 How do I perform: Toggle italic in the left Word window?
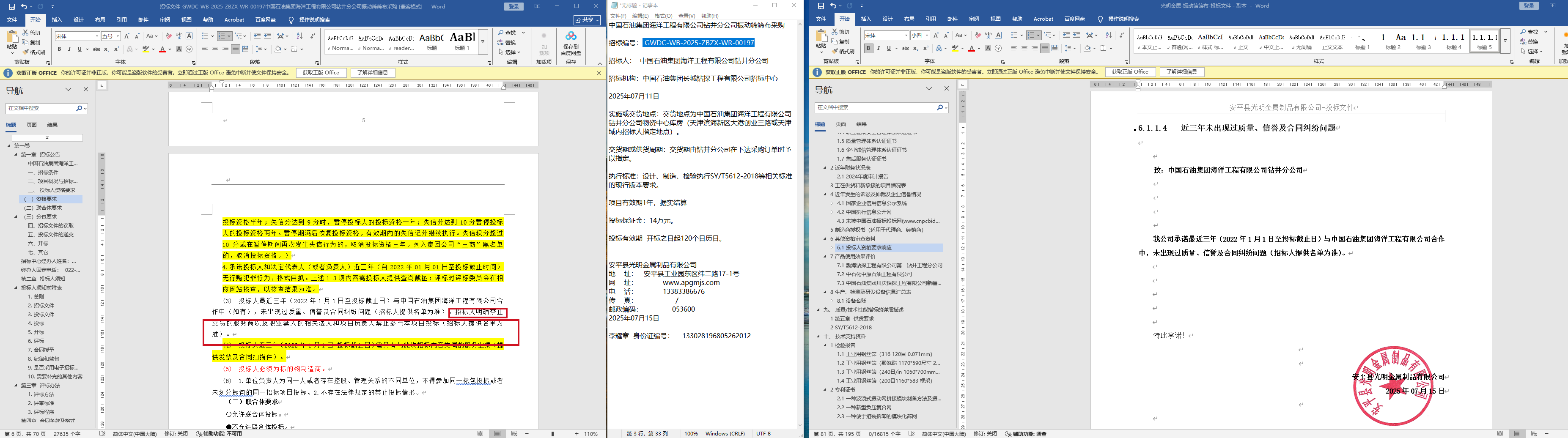(x=69, y=49)
